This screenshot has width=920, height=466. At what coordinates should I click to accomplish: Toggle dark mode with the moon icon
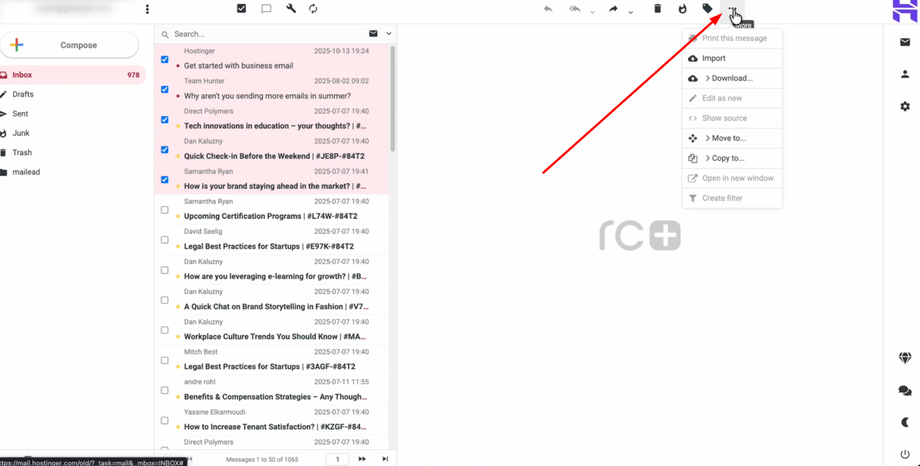pyautogui.click(x=905, y=422)
